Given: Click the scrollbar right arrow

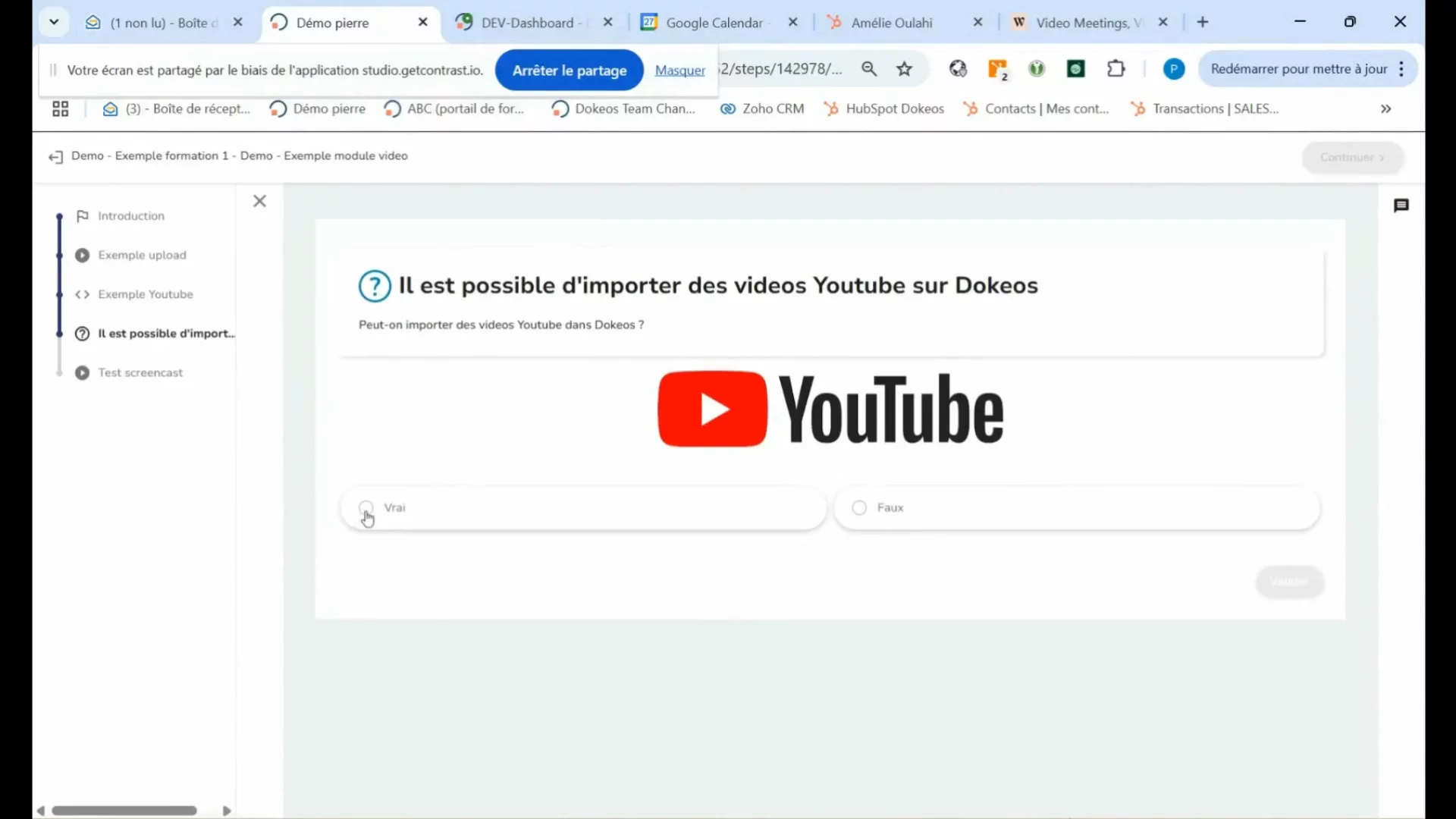Looking at the screenshot, I should [x=226, y=811].
